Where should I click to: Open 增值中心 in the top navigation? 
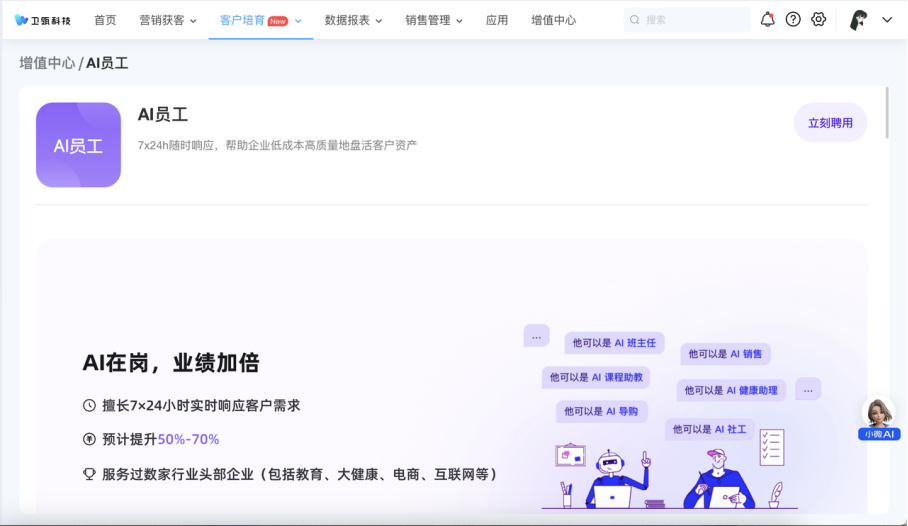click(x=554, y=20)
